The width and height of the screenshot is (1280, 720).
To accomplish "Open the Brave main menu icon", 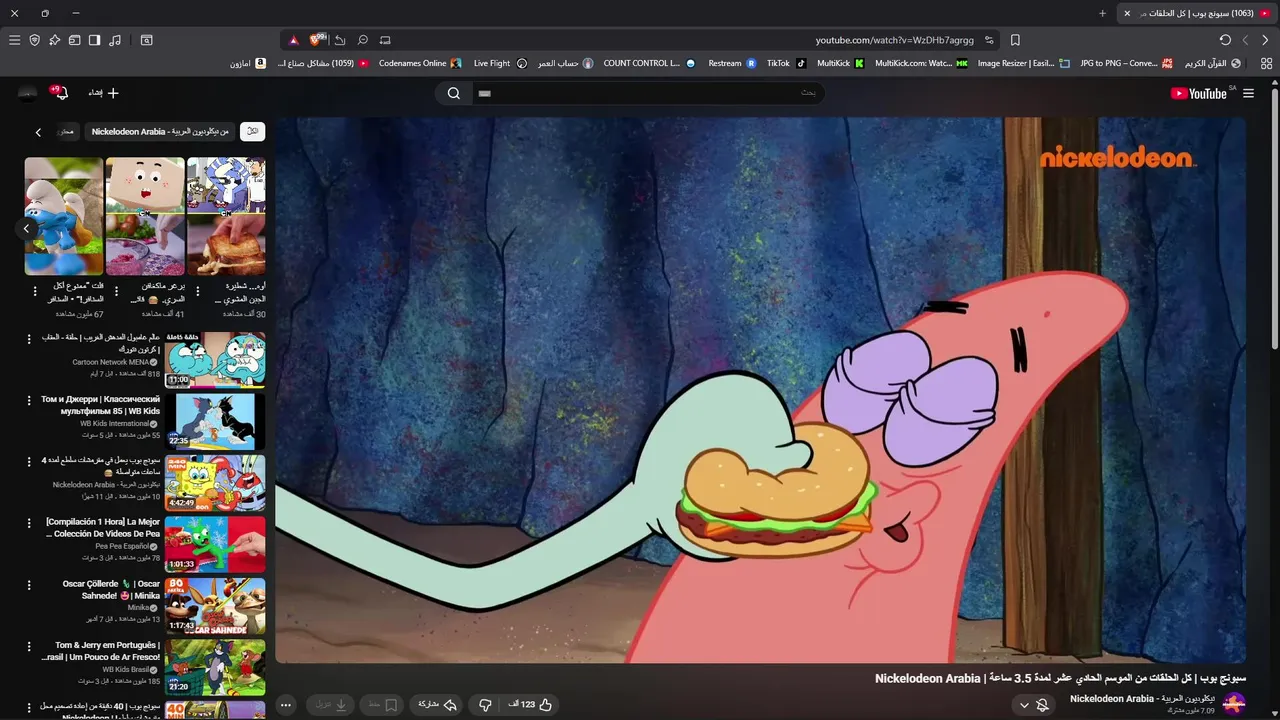I will tap(14, 40).
